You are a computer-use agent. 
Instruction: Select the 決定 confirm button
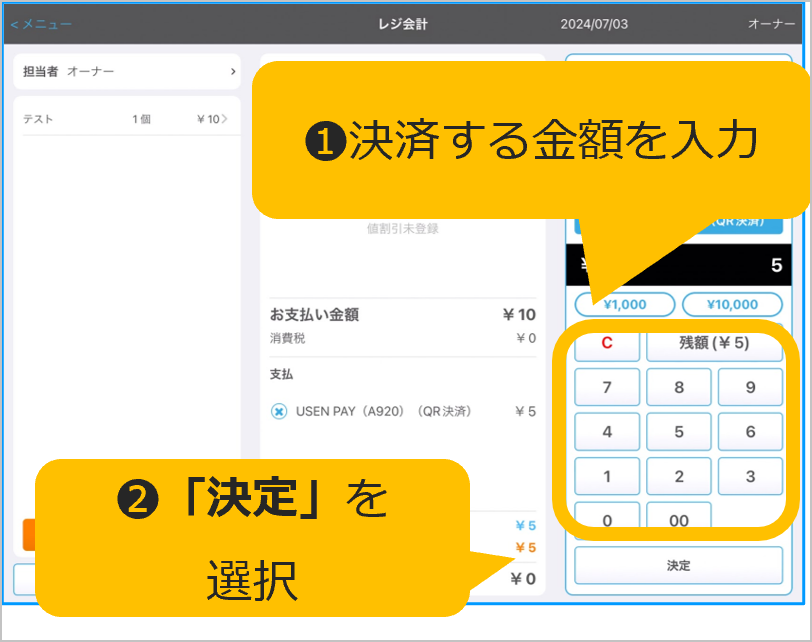pyautogui.click(x=678, y=565)
